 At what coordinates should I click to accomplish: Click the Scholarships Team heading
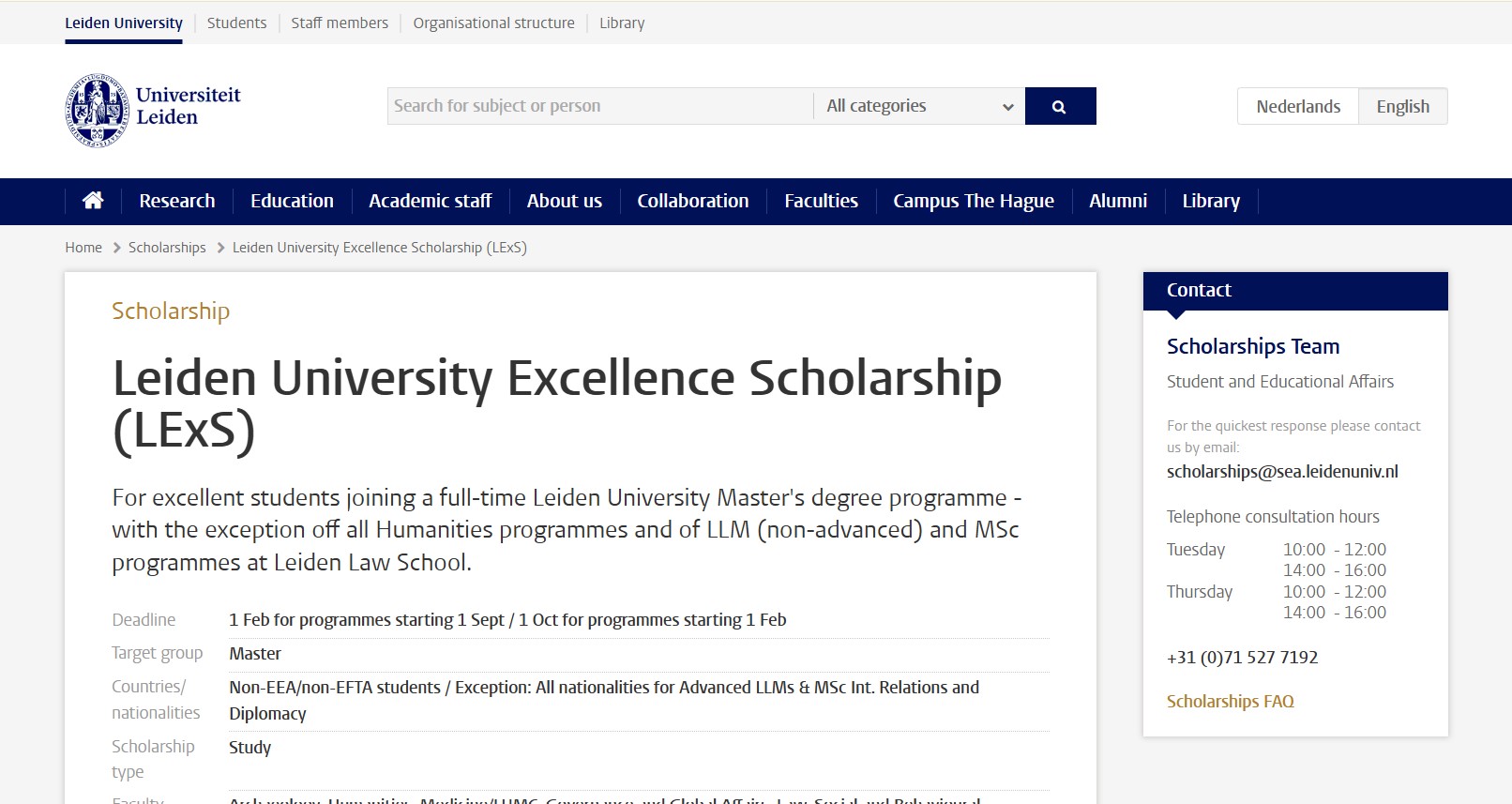pyautogui.click(x=1253, y=346)
